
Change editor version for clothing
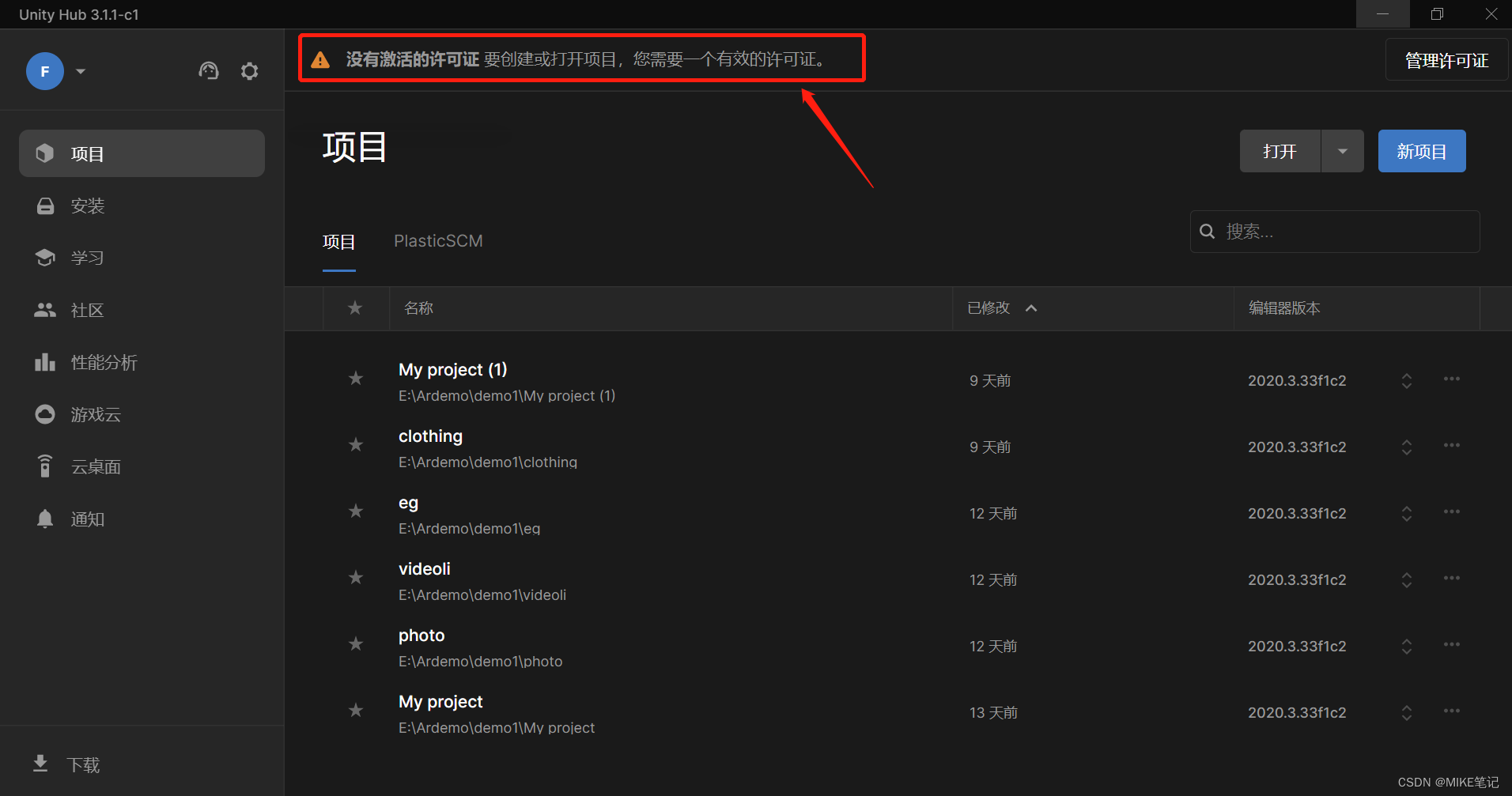[x=1407, y=447]
